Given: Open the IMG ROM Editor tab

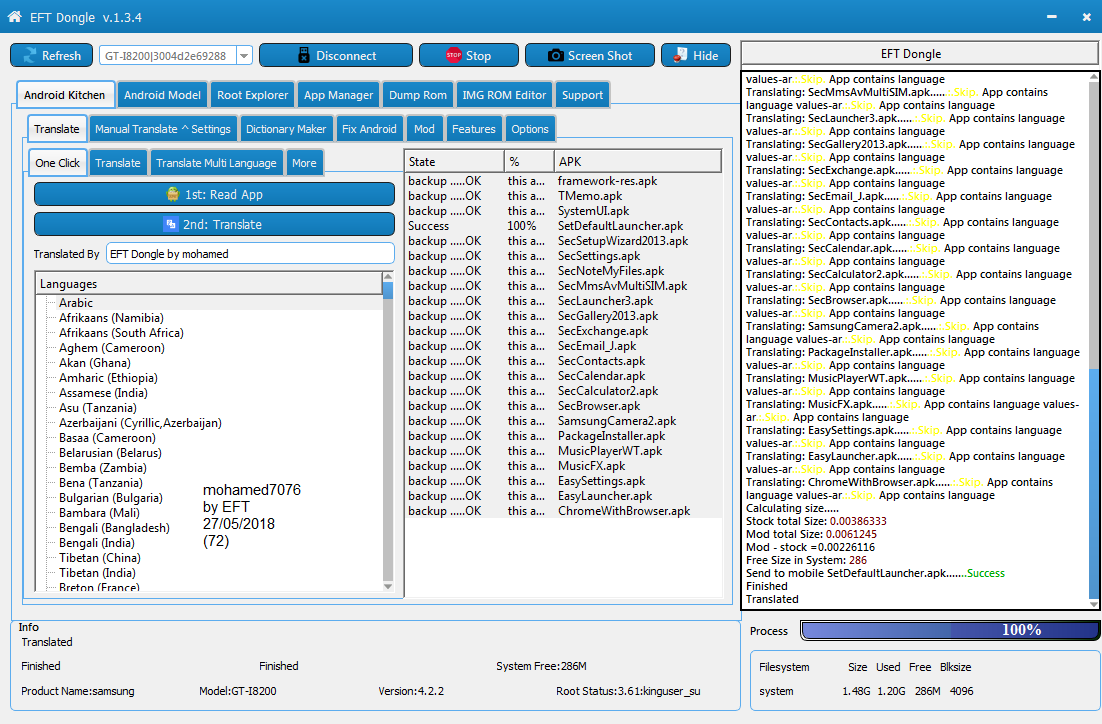Looking at the screenshot, I should (x=504, y=95).
